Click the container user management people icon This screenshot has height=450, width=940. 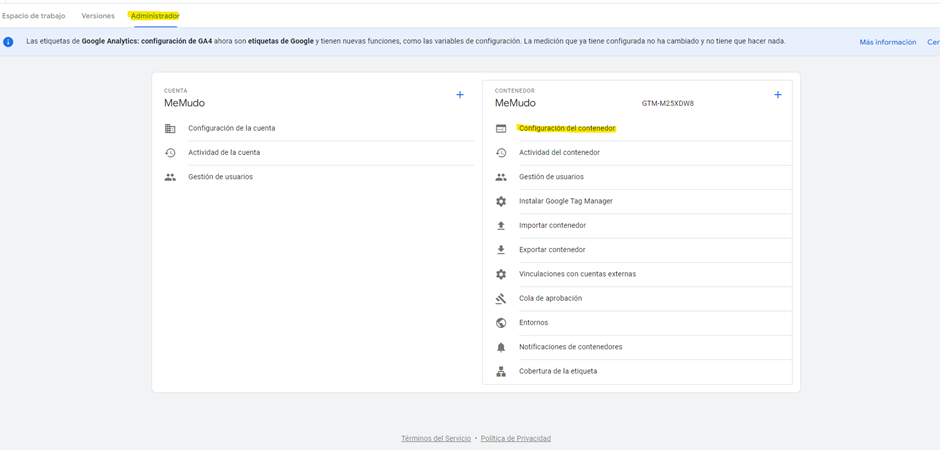(501, 177)
